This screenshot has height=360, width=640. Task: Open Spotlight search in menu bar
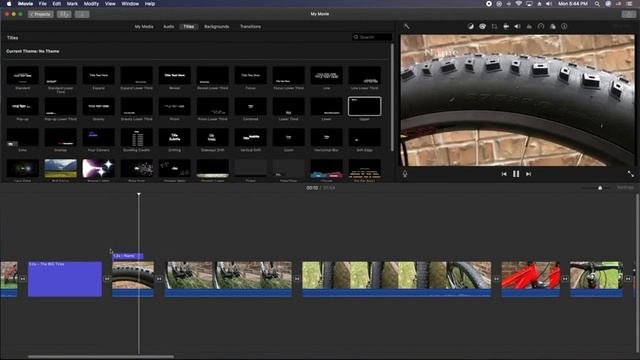tap(597, 4)
